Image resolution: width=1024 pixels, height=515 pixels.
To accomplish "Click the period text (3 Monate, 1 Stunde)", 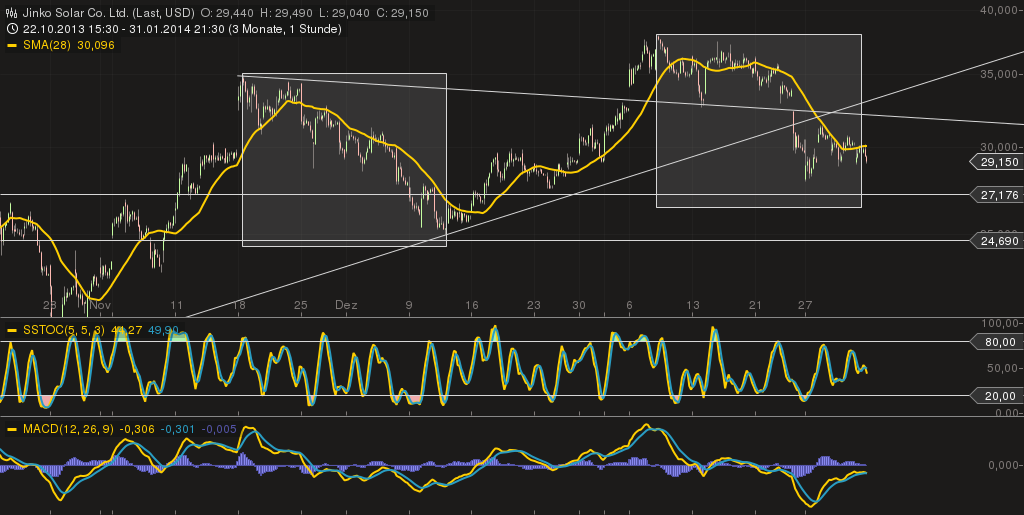I will pos(287,29).
